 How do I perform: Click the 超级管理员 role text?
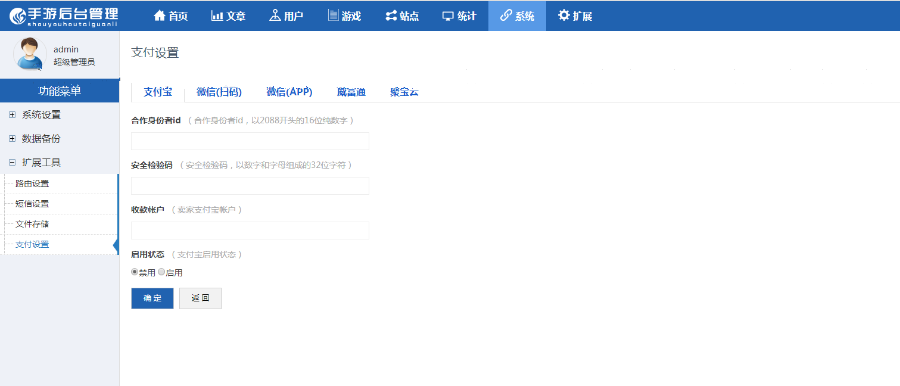click(x=74, y=62)
